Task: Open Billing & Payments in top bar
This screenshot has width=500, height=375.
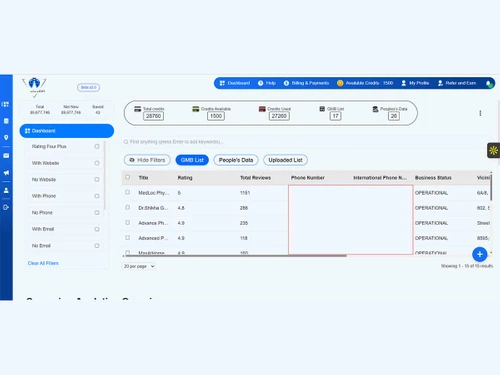Action: (306, 83)
